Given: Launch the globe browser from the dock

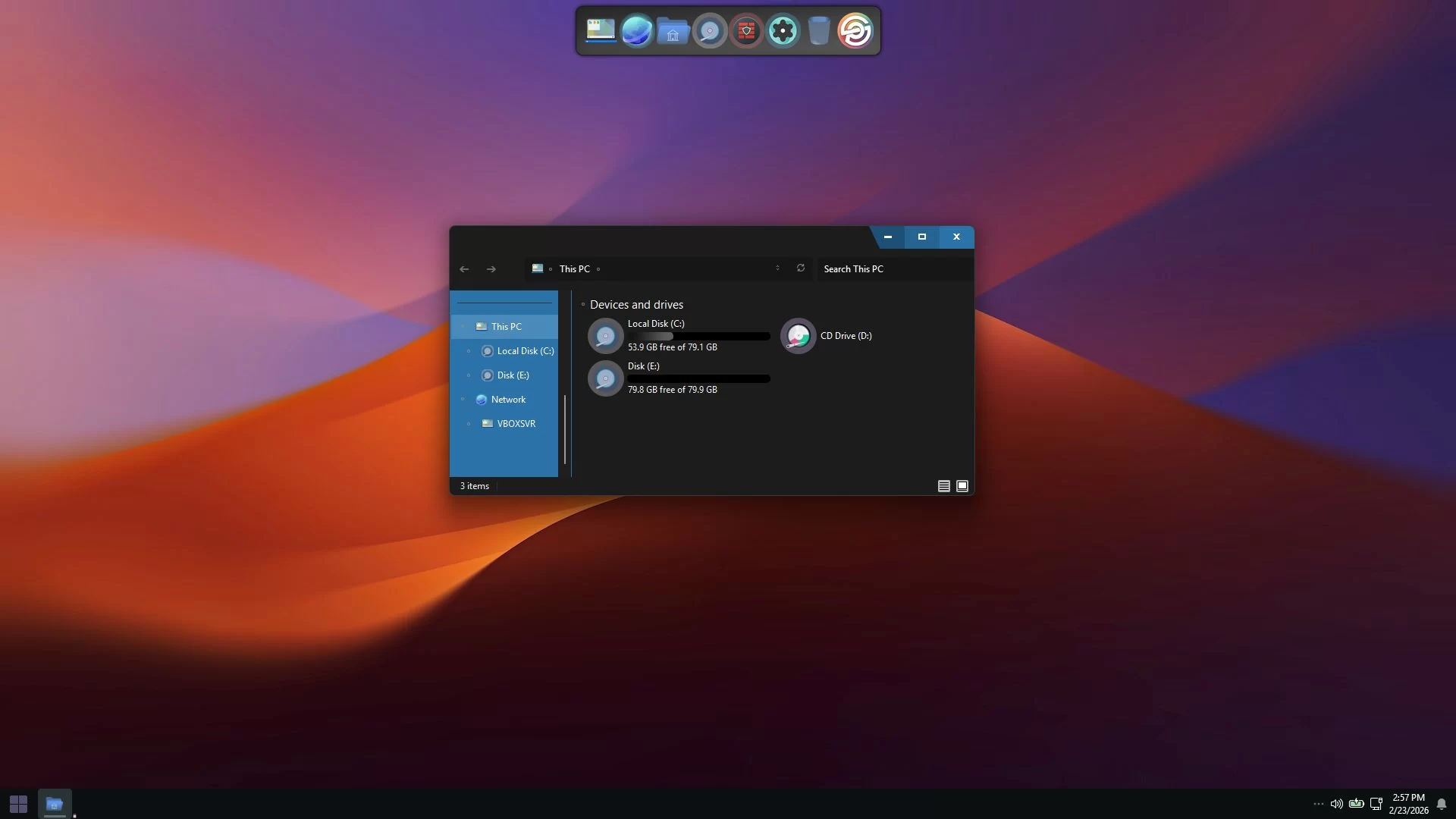Looking at the screenshot, I should pos(637,31).
